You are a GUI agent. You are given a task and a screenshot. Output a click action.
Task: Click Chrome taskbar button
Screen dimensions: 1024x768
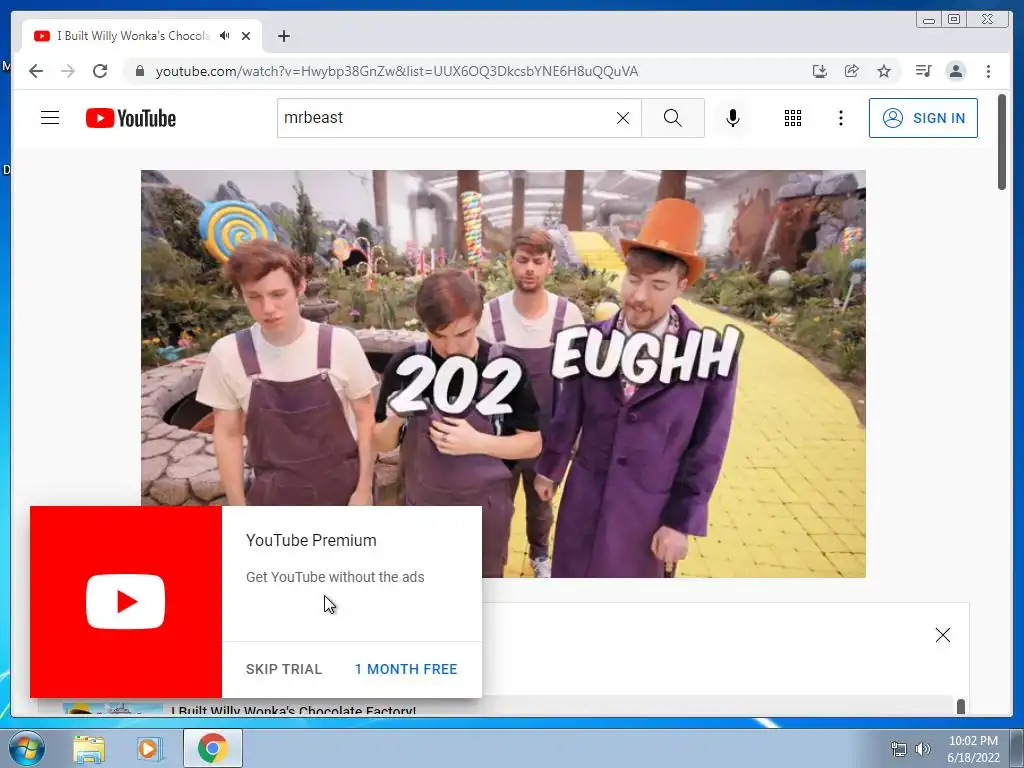(212, 748)
